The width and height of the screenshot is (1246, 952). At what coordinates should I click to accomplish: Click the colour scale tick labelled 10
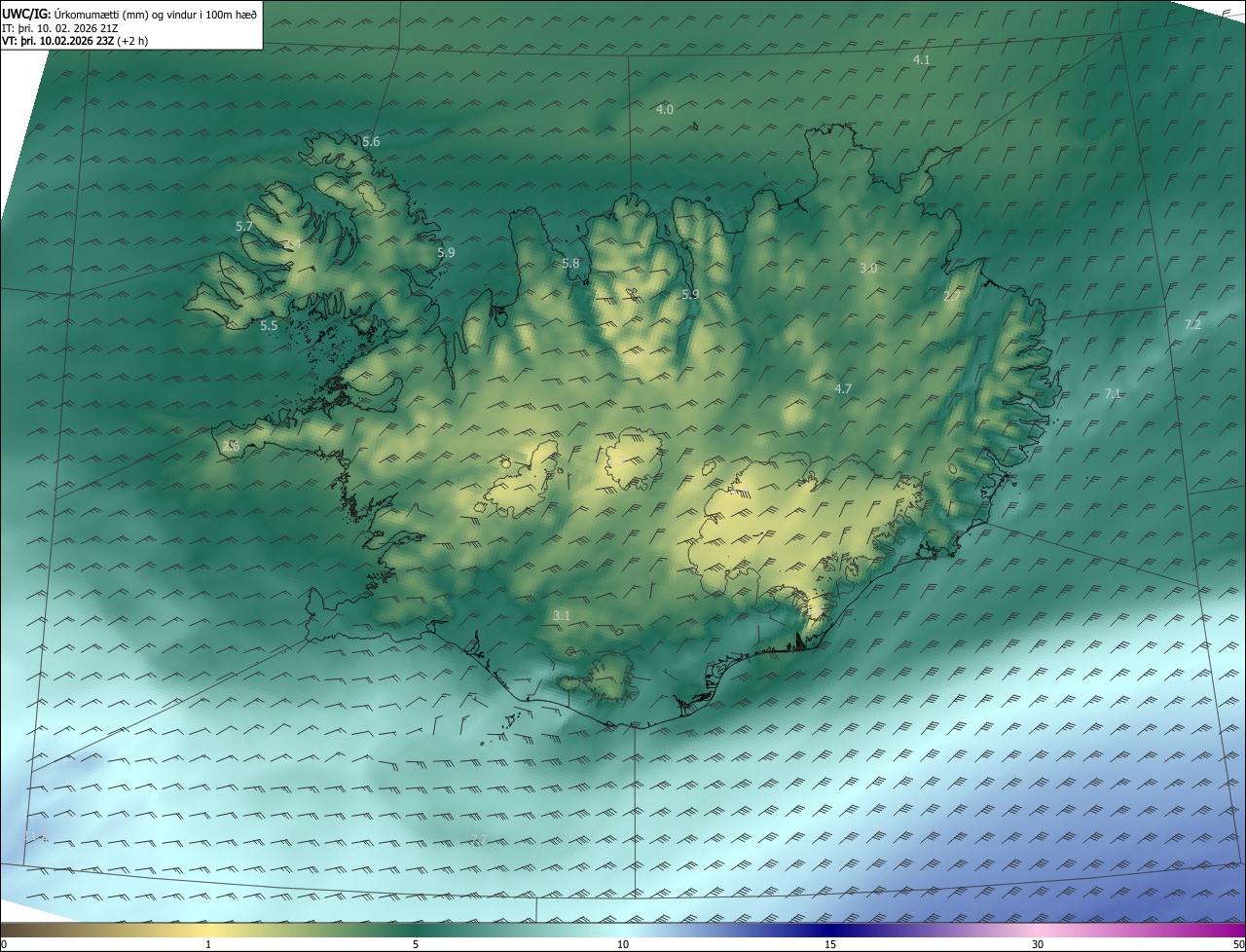(x=623, y=945)
